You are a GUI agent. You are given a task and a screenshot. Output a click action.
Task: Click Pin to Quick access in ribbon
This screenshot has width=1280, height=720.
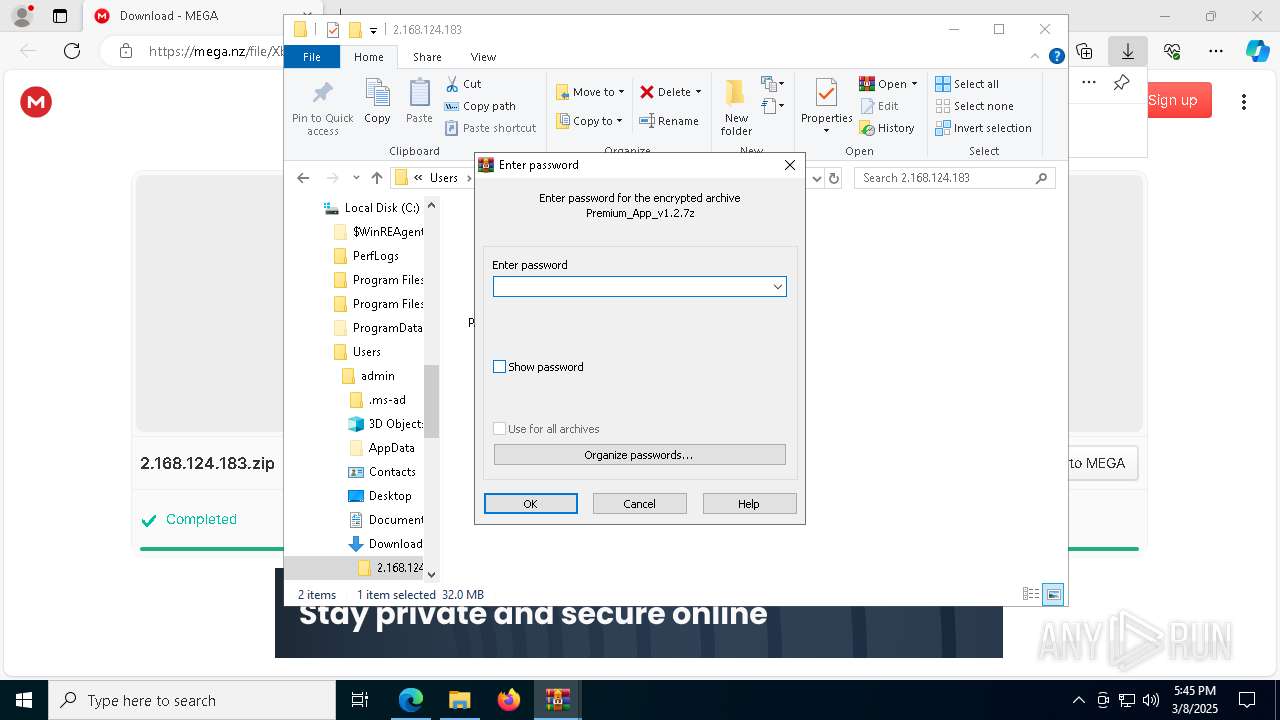pyautogui.click(x=322, y=108)
